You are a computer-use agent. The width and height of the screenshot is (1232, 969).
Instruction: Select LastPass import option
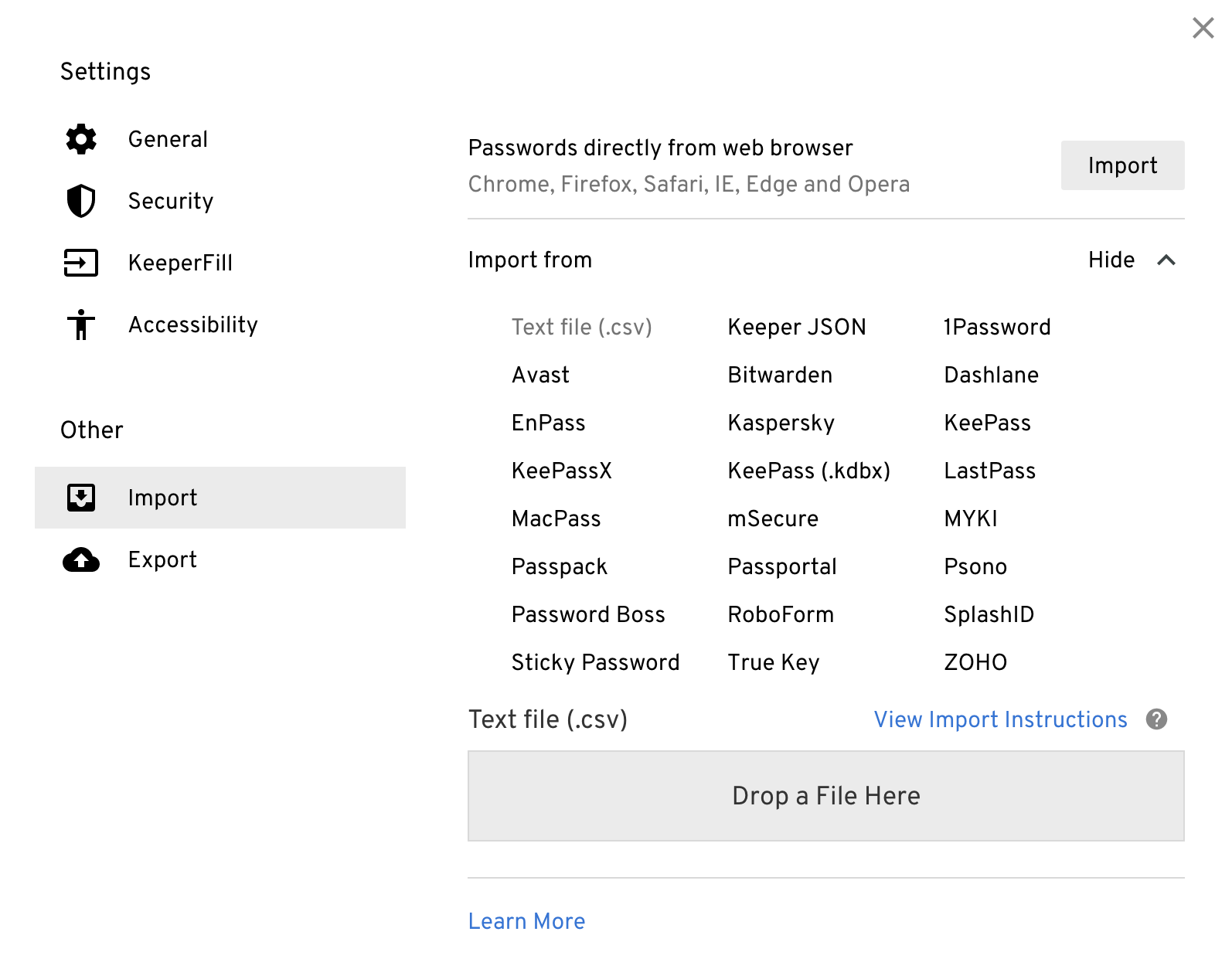[990, 471]
